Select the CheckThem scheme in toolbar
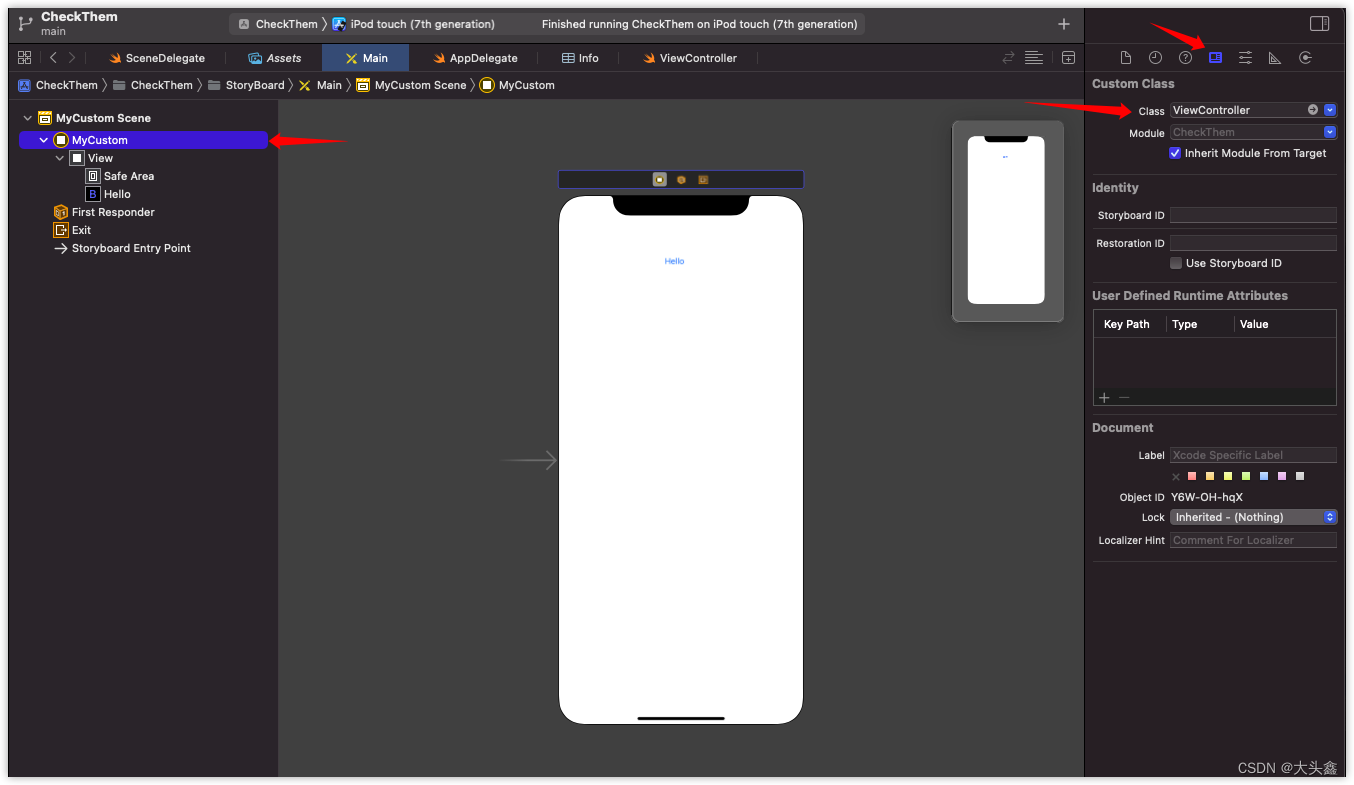Image resolution: width=1354 pixels, height=785 pixels. pyautogui.click(x=277, y=24)
